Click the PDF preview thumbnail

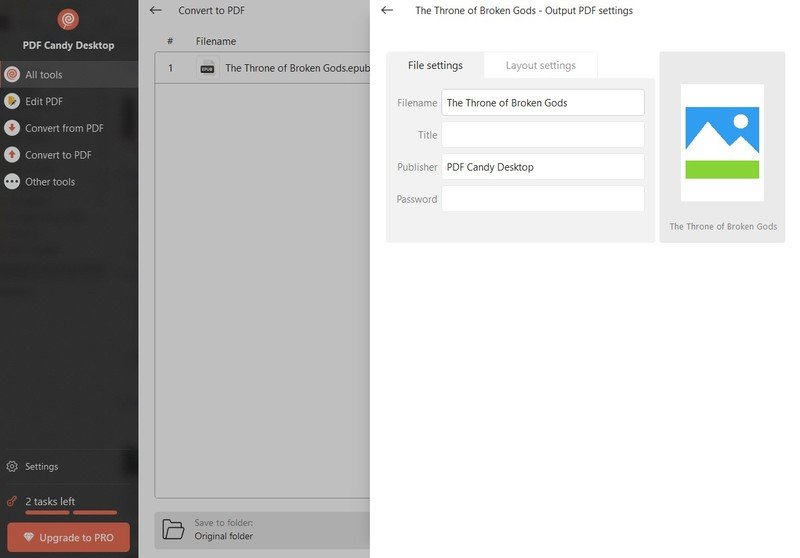click(722, 143)
